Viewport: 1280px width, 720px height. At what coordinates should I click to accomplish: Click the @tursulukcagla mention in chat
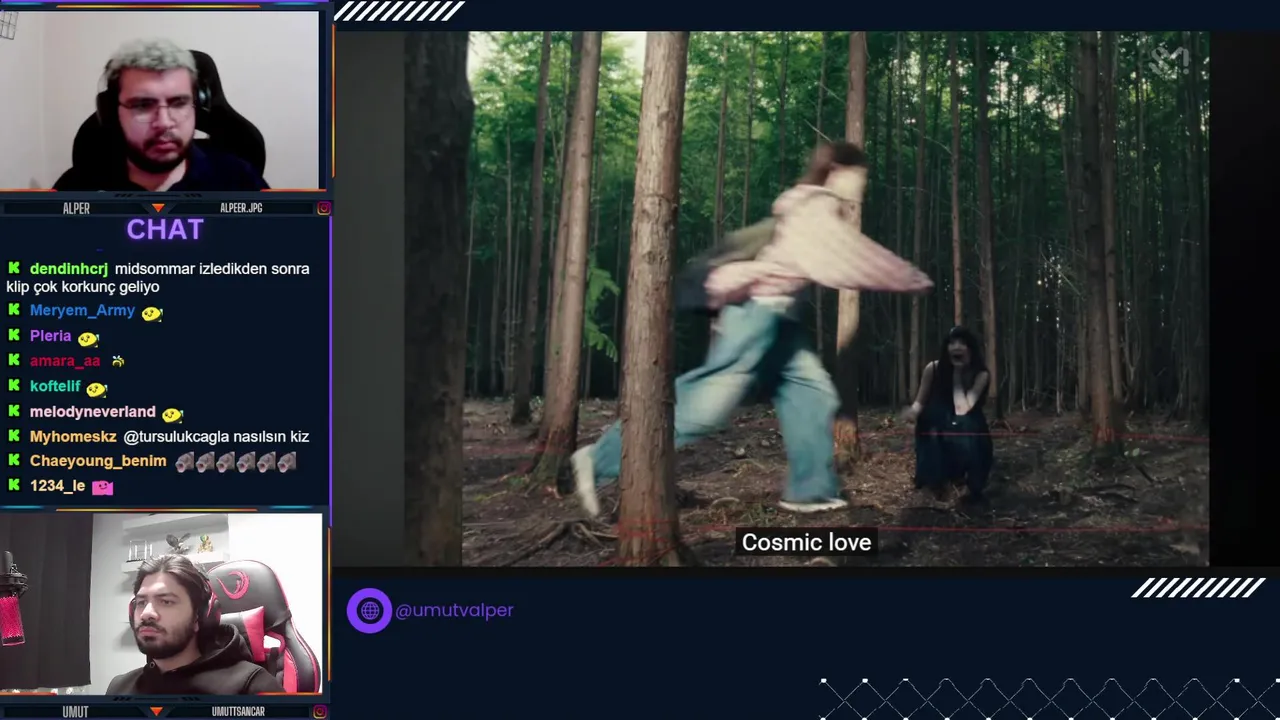coord(177,437)
